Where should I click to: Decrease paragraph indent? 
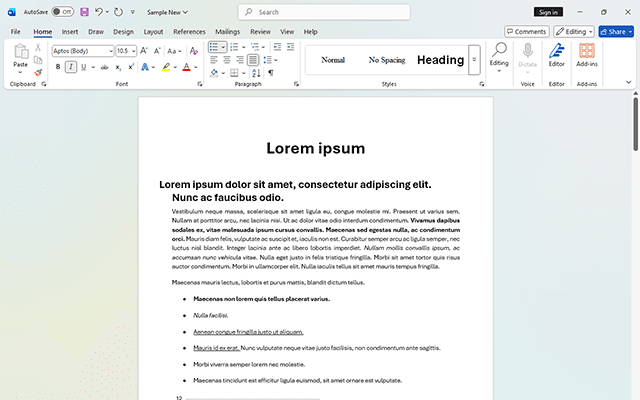click(x=277, y=47)
